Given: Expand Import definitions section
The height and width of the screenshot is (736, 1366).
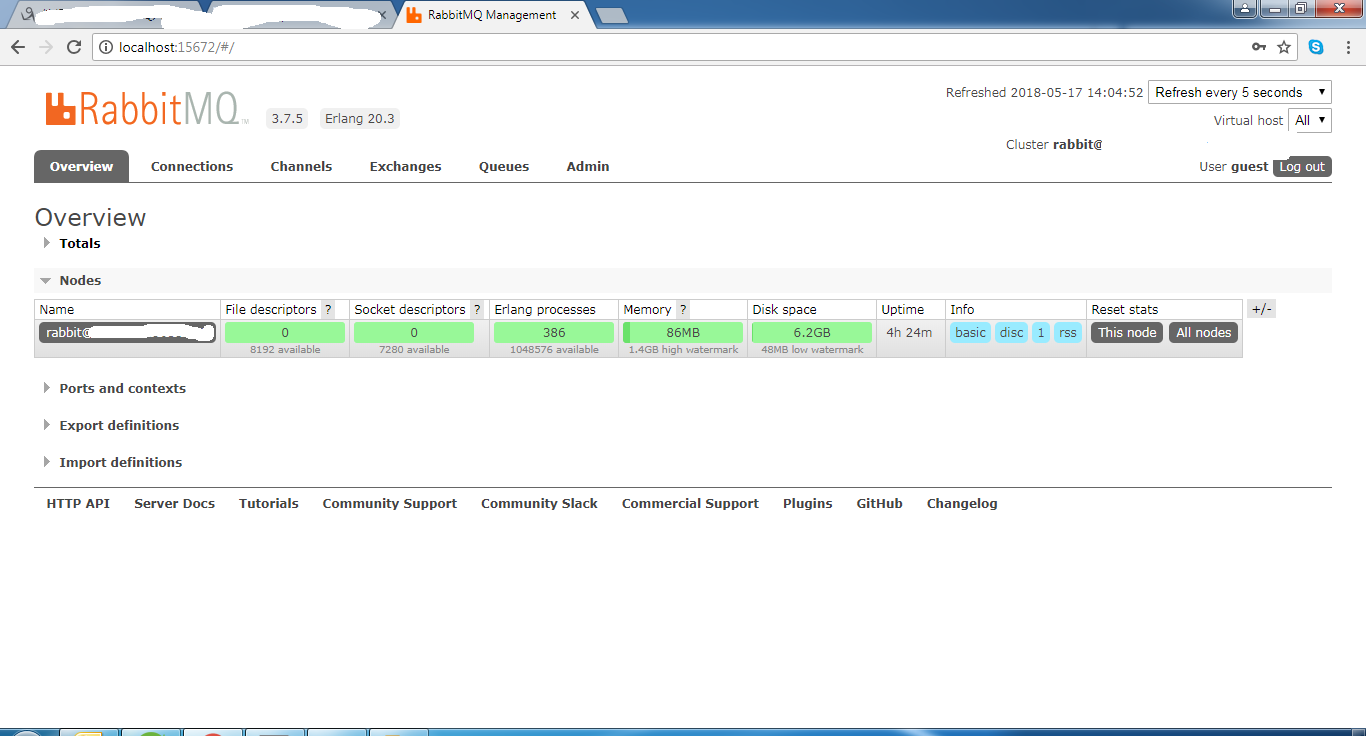Looking at the screenshot, I should 112,462.
